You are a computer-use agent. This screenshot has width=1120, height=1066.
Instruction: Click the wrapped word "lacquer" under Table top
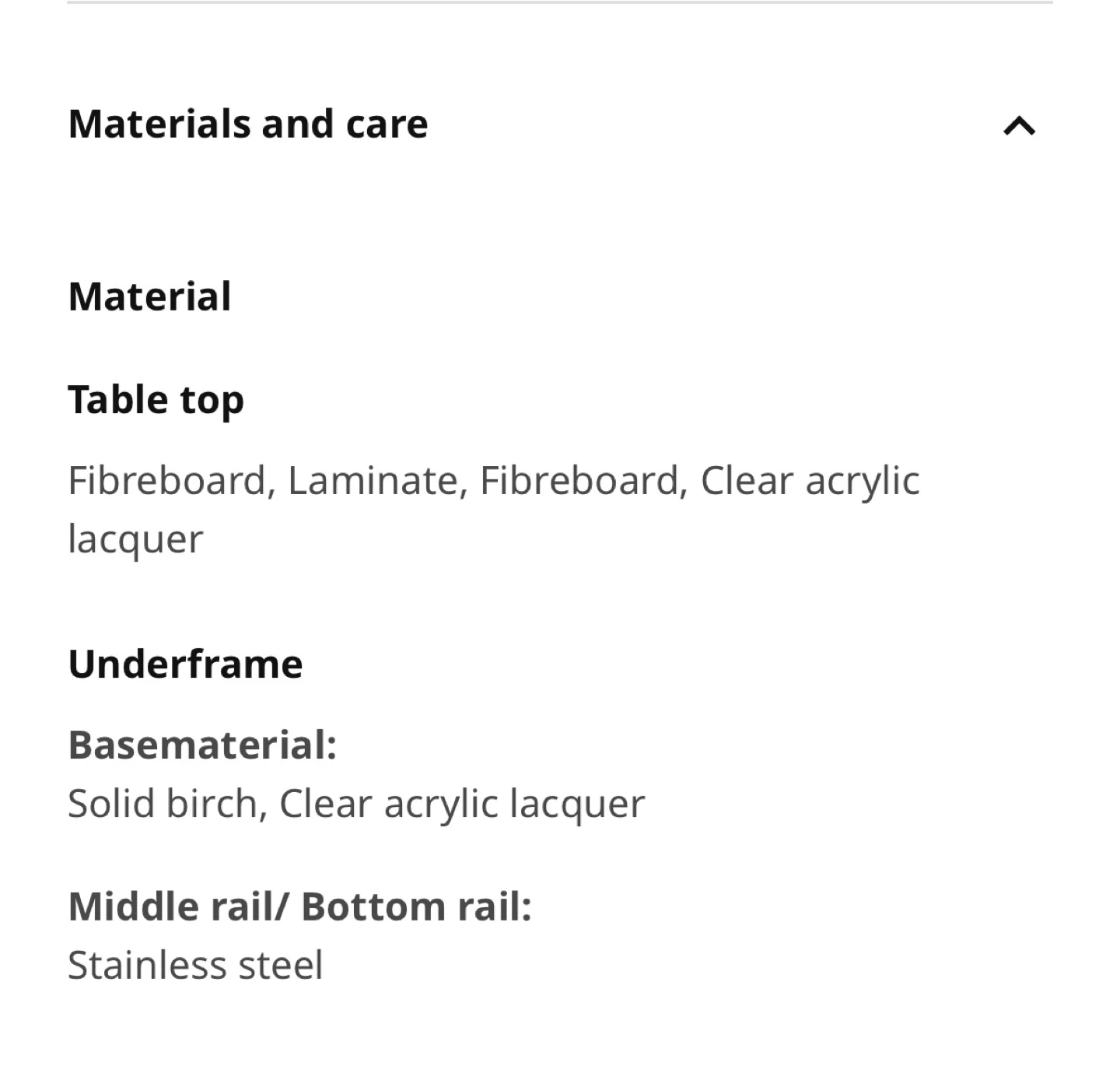135,539
